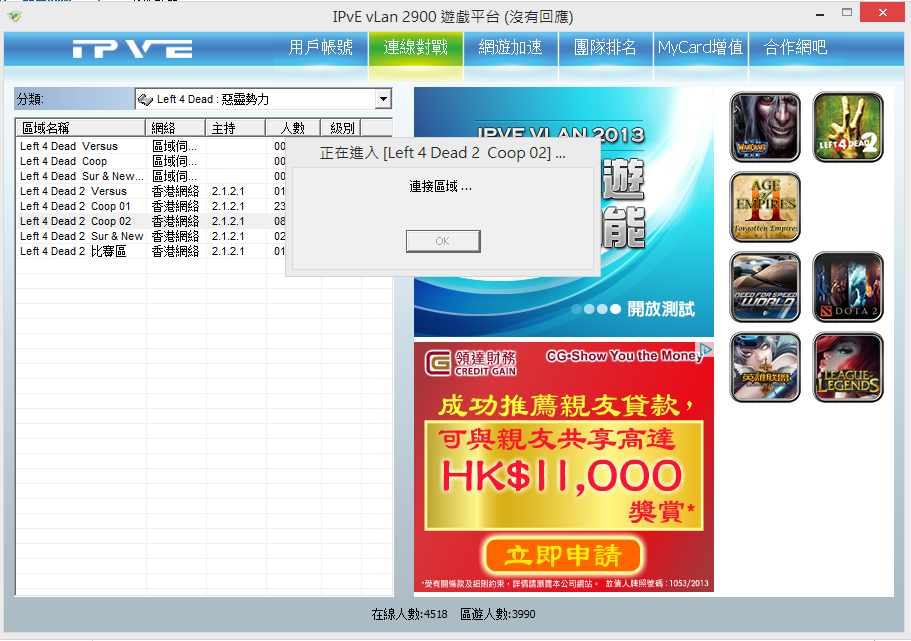Click the 立即申請 ad button
This screenshot has width=911, height=641.
tap(562, 556)
